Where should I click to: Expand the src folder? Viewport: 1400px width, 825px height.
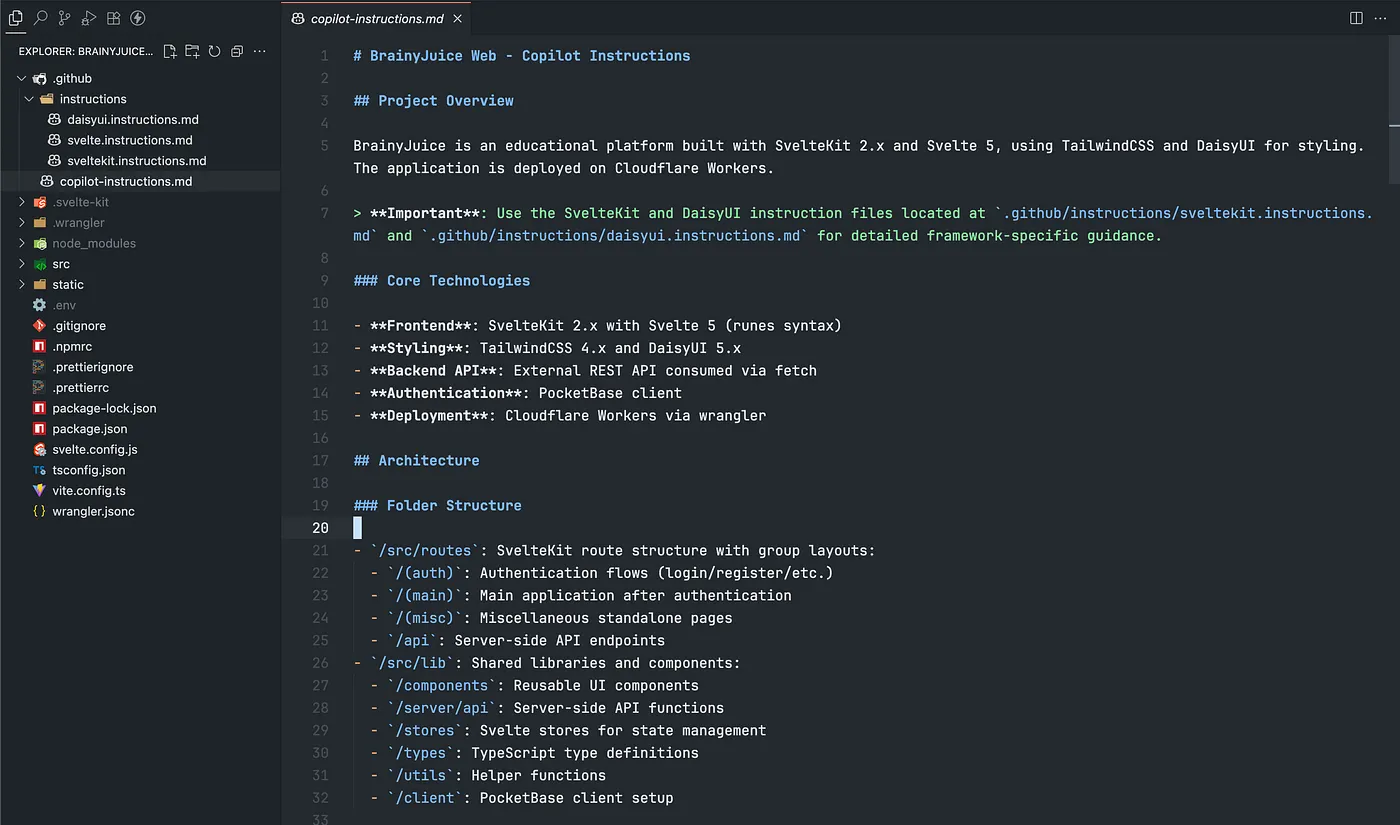[x=22, y=264]
